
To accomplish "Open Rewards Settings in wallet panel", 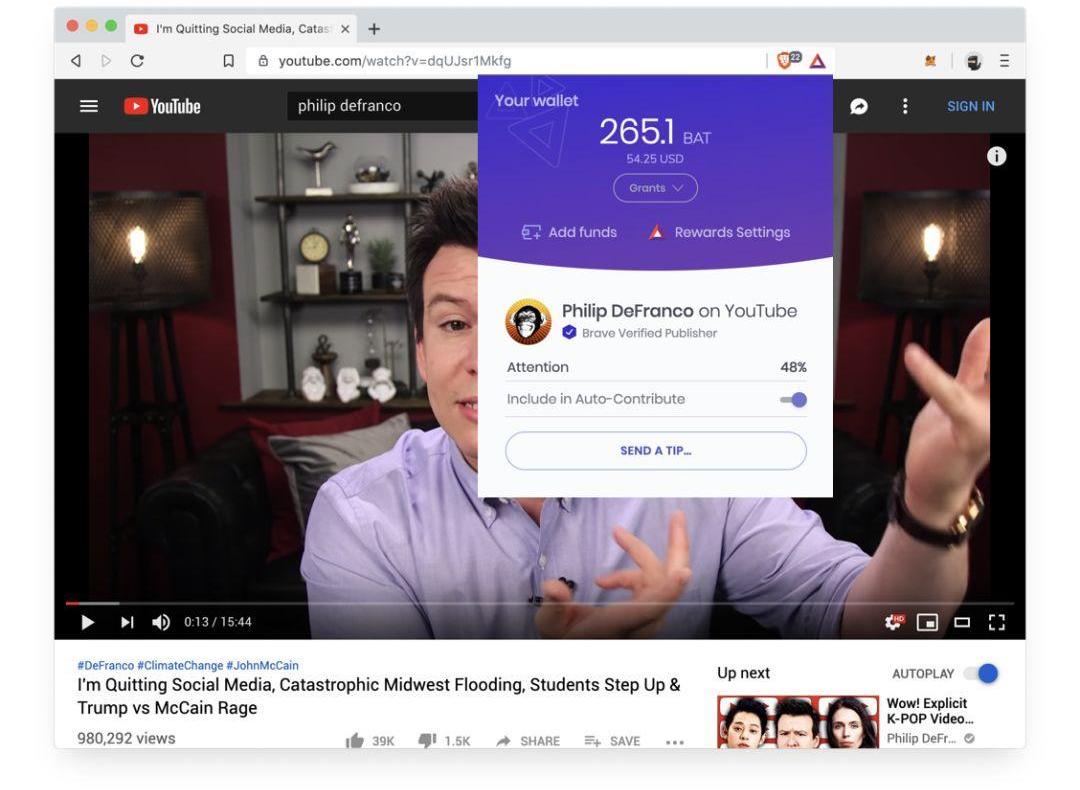I will [720, 232].
